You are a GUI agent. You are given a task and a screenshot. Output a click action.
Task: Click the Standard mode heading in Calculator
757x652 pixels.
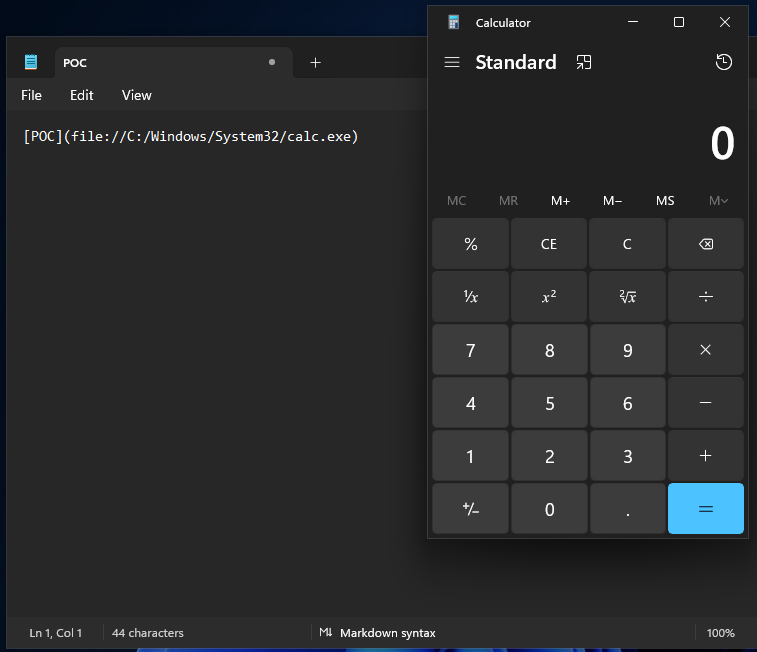coord(516,62)
